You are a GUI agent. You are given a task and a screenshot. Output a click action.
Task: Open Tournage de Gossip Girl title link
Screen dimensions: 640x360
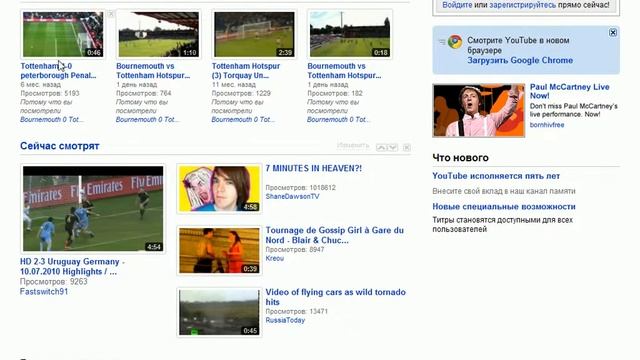[335, 235]
